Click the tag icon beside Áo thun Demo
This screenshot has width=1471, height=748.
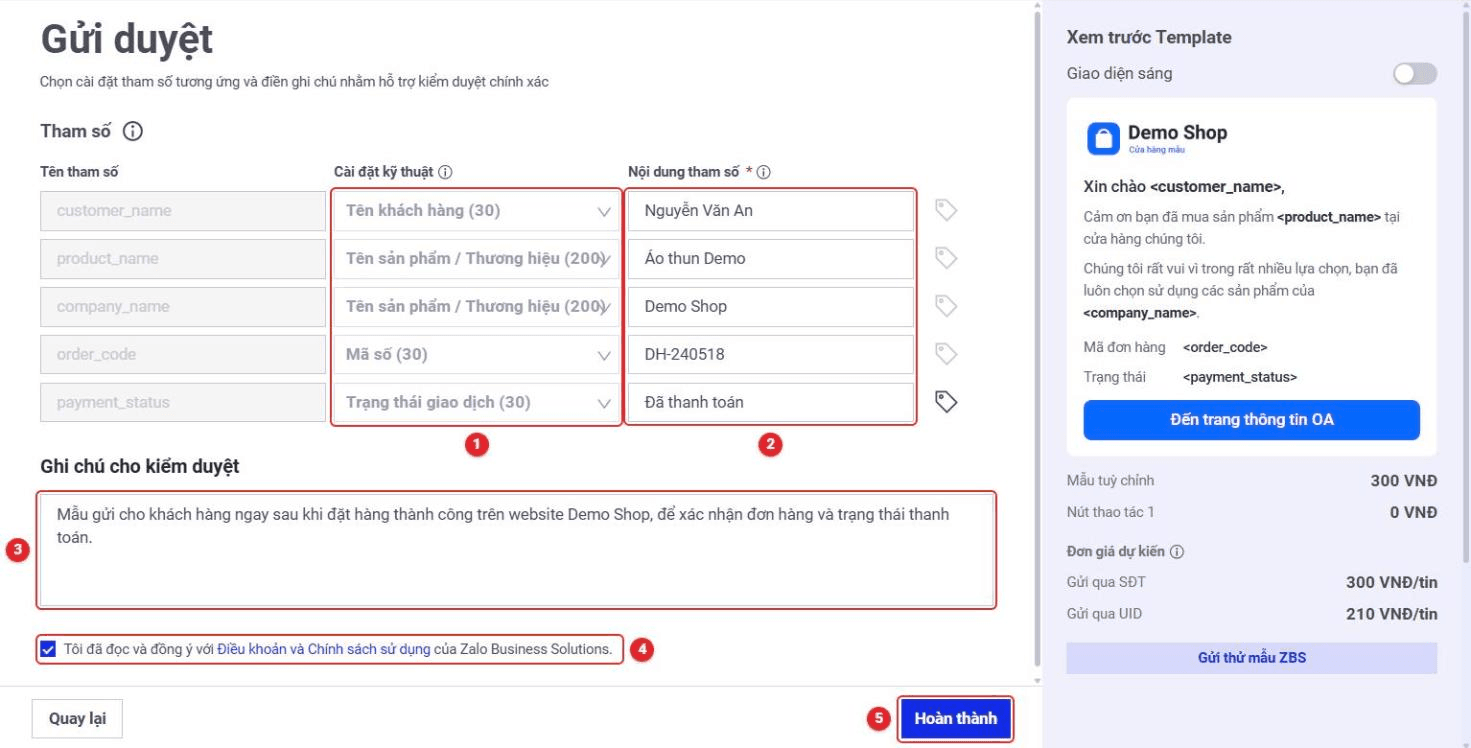(x=946, y=258)
